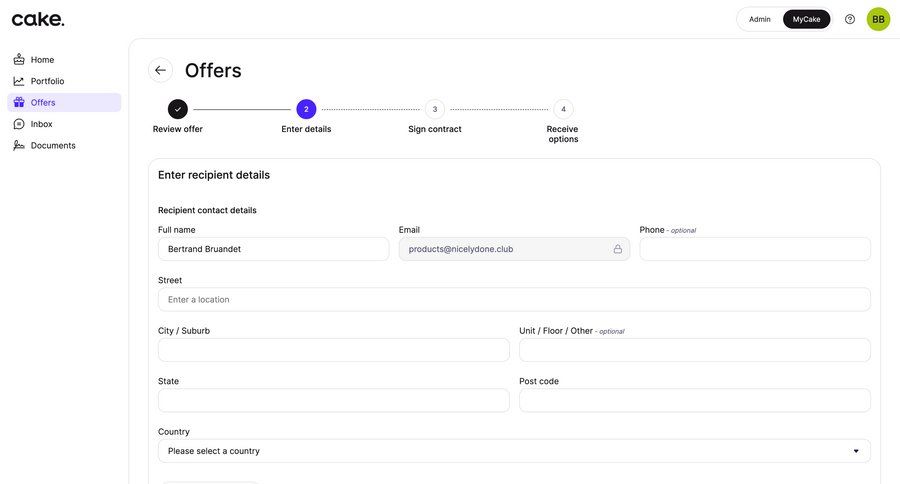Click the locked Email field

(514, 249)
